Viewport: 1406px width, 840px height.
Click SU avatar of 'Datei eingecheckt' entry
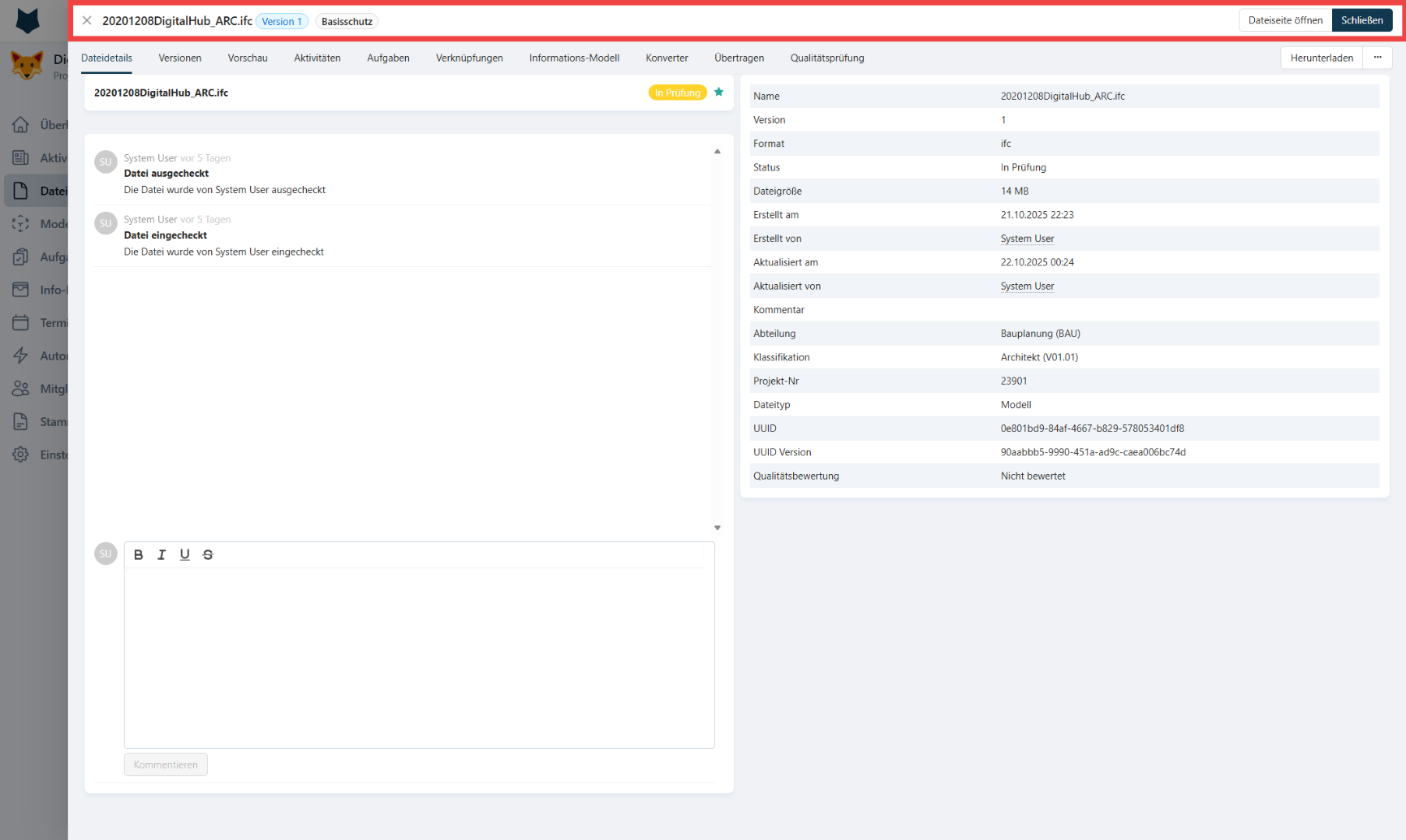(106, 223)
